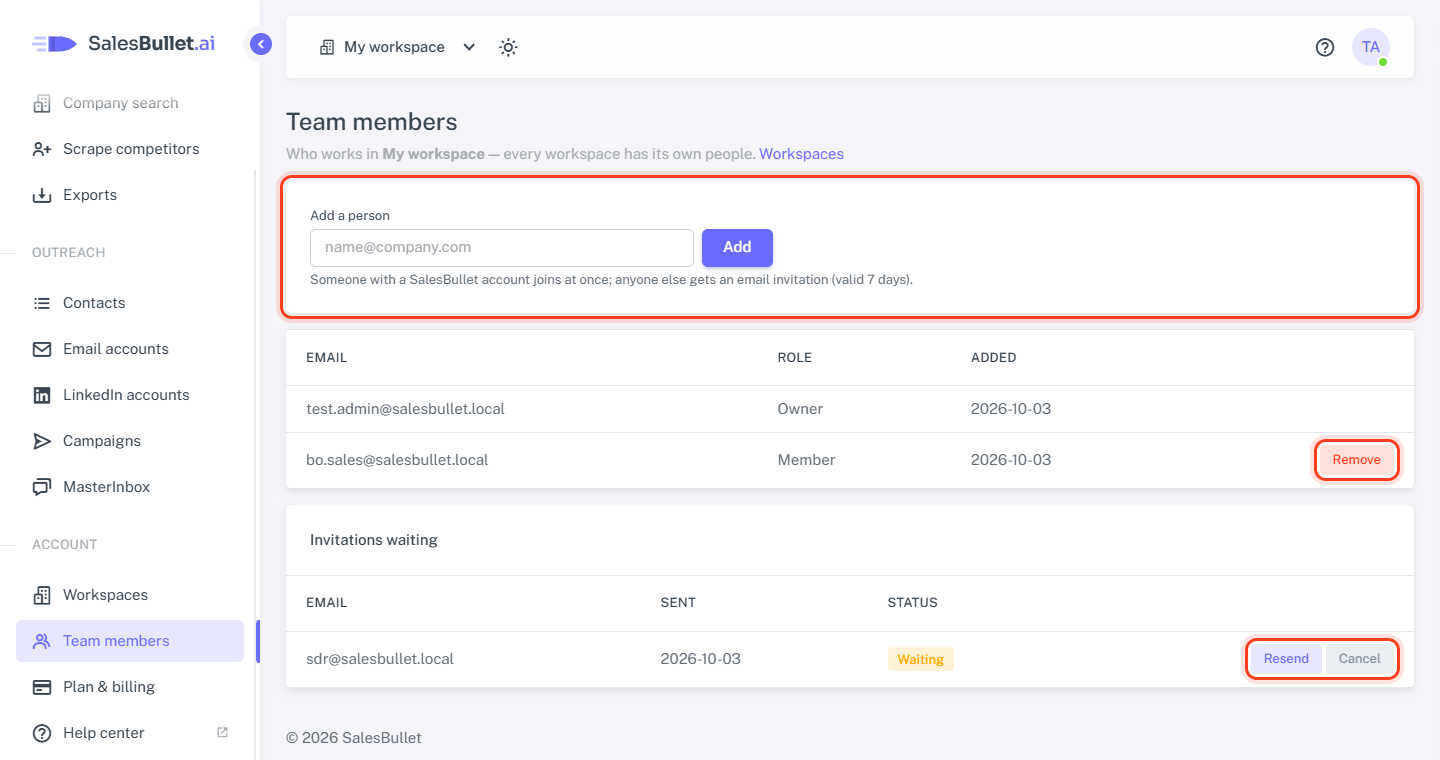Follow the Workspaces link in the subtitle
Image resolution: width=1440 pixels, height=760 pixels.
801,154
